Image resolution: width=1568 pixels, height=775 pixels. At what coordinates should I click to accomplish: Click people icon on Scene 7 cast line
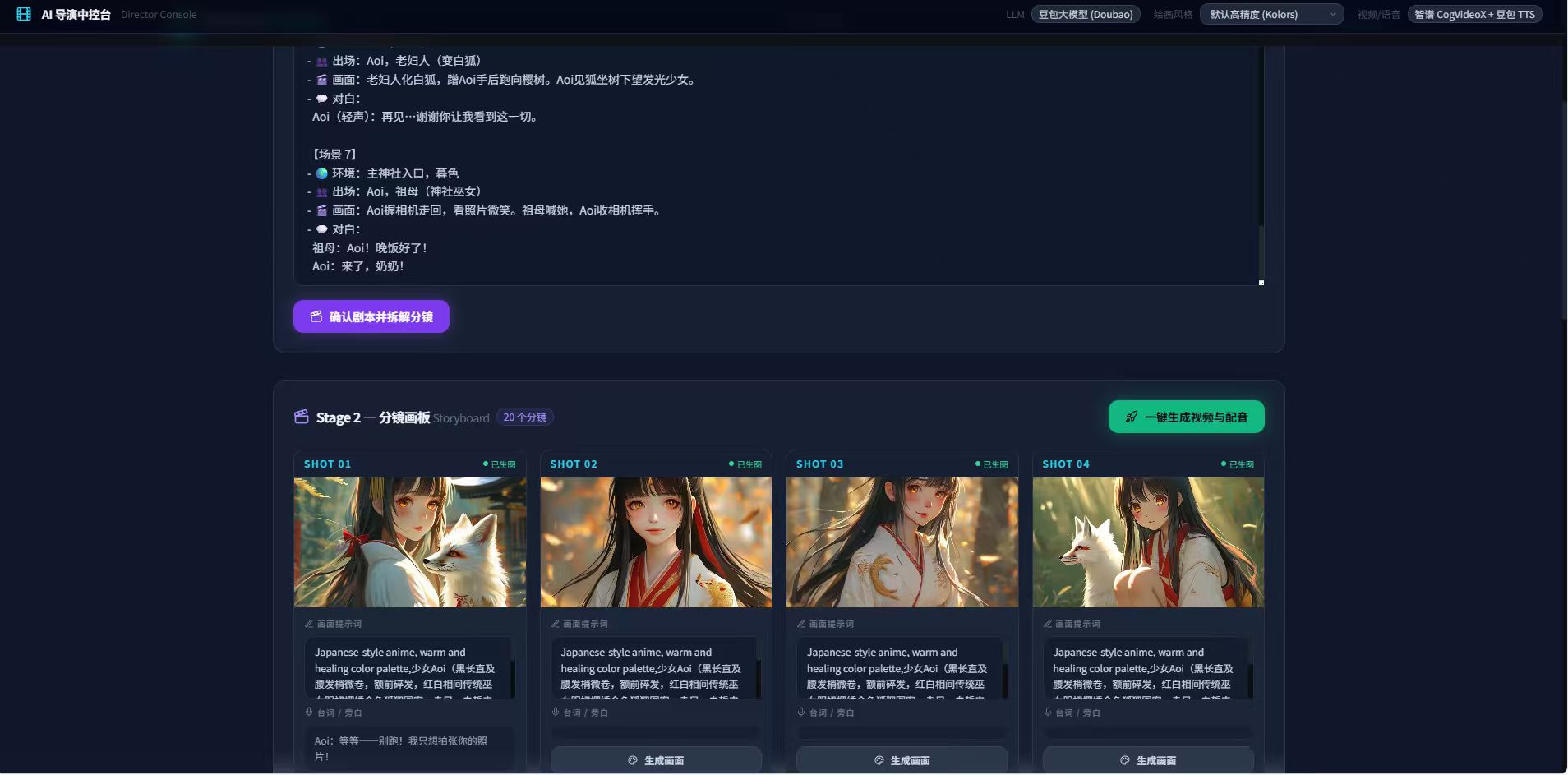coord(322,191)
